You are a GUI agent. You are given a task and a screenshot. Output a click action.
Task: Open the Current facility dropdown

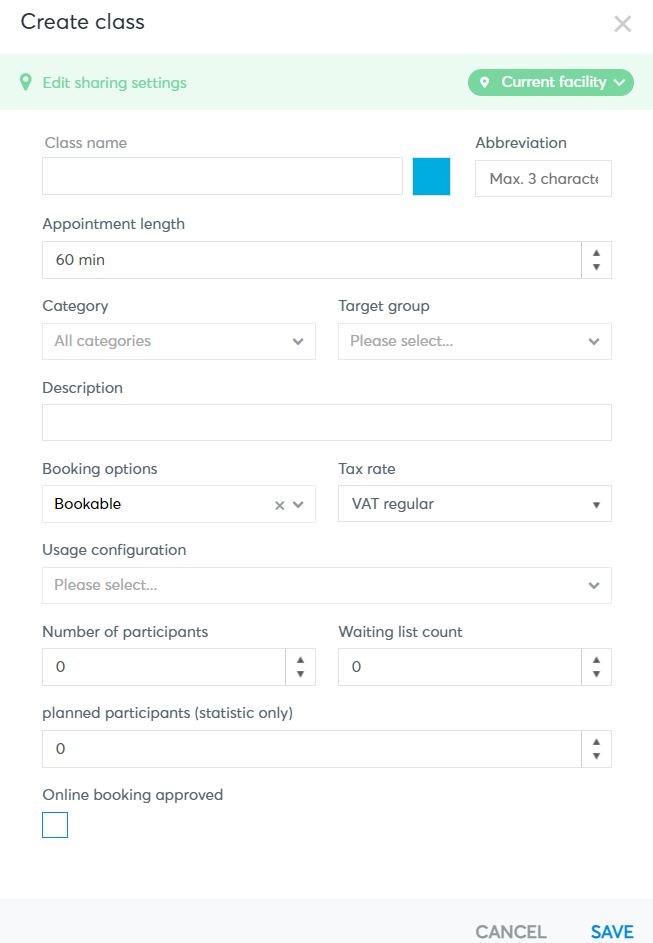click(x=551, y=82)
